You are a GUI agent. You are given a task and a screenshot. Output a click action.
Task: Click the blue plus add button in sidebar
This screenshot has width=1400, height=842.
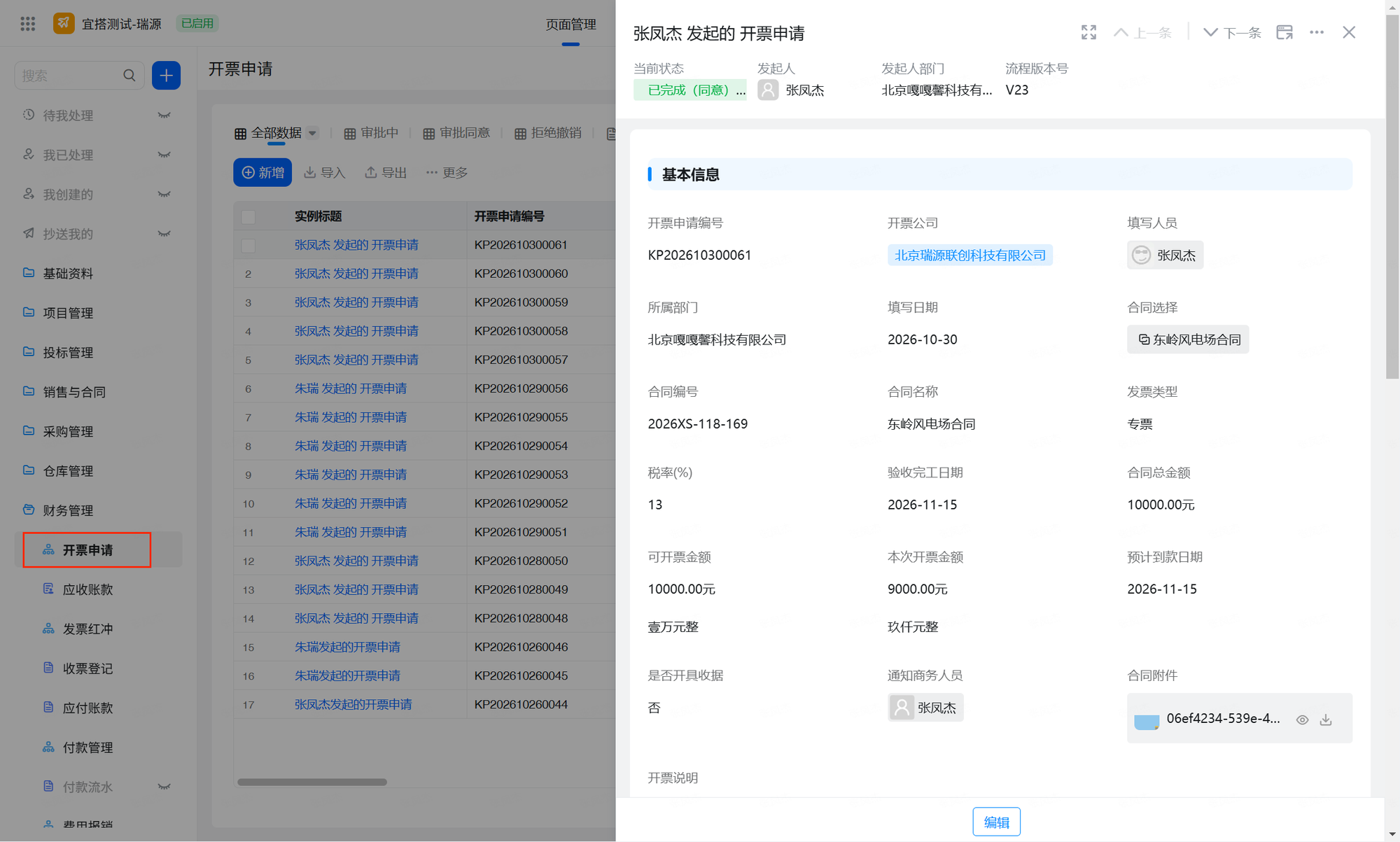pos(166,76)
